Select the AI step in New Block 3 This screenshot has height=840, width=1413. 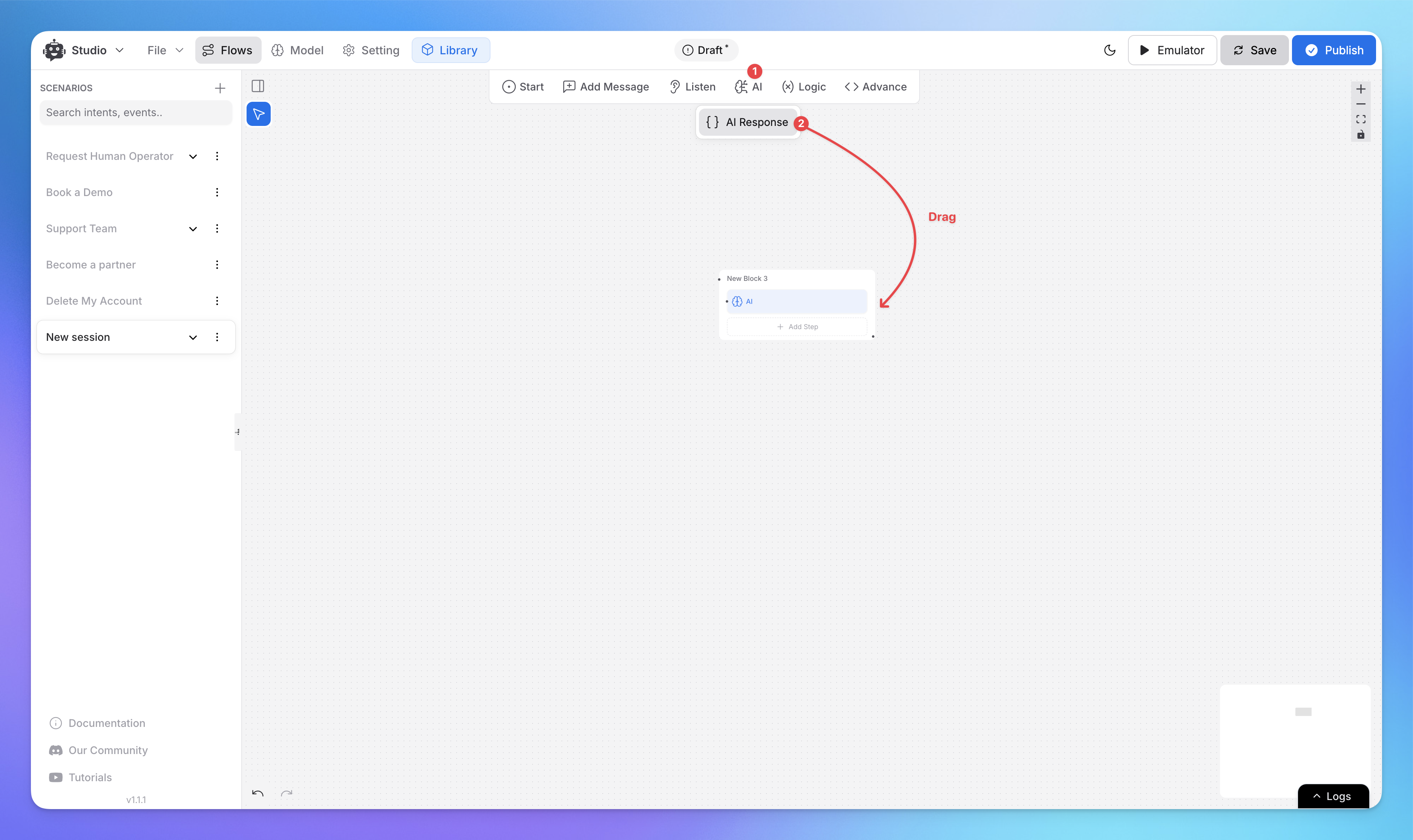point(797,302)
